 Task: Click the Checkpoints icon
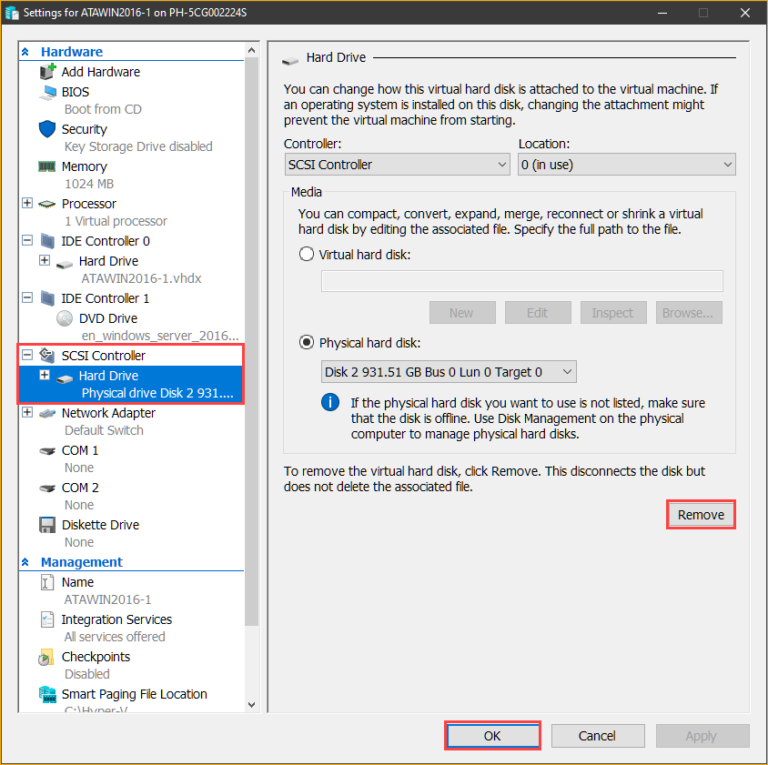[46, 657]
